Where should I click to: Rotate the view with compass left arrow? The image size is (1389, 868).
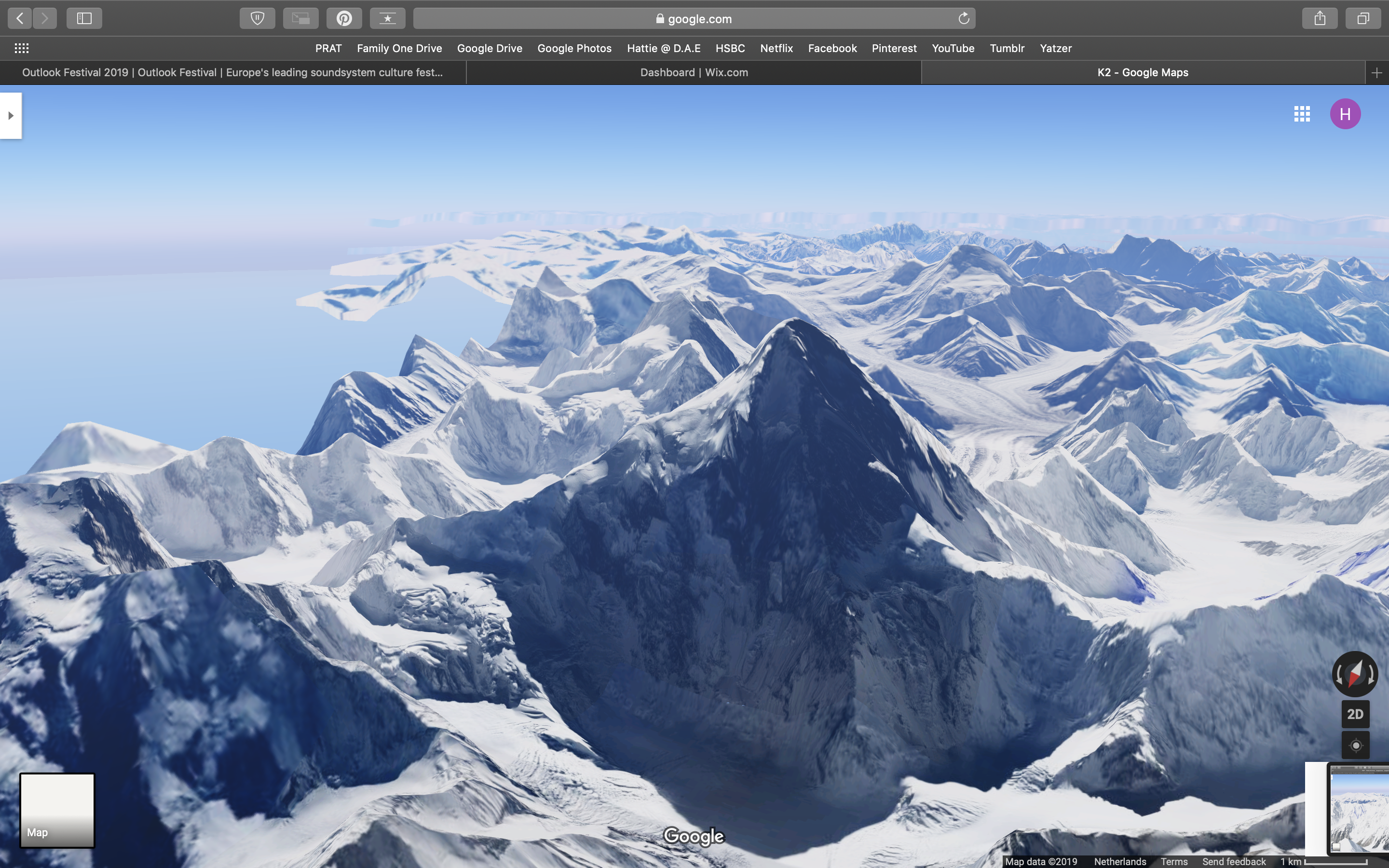(x=1339, y=674)
